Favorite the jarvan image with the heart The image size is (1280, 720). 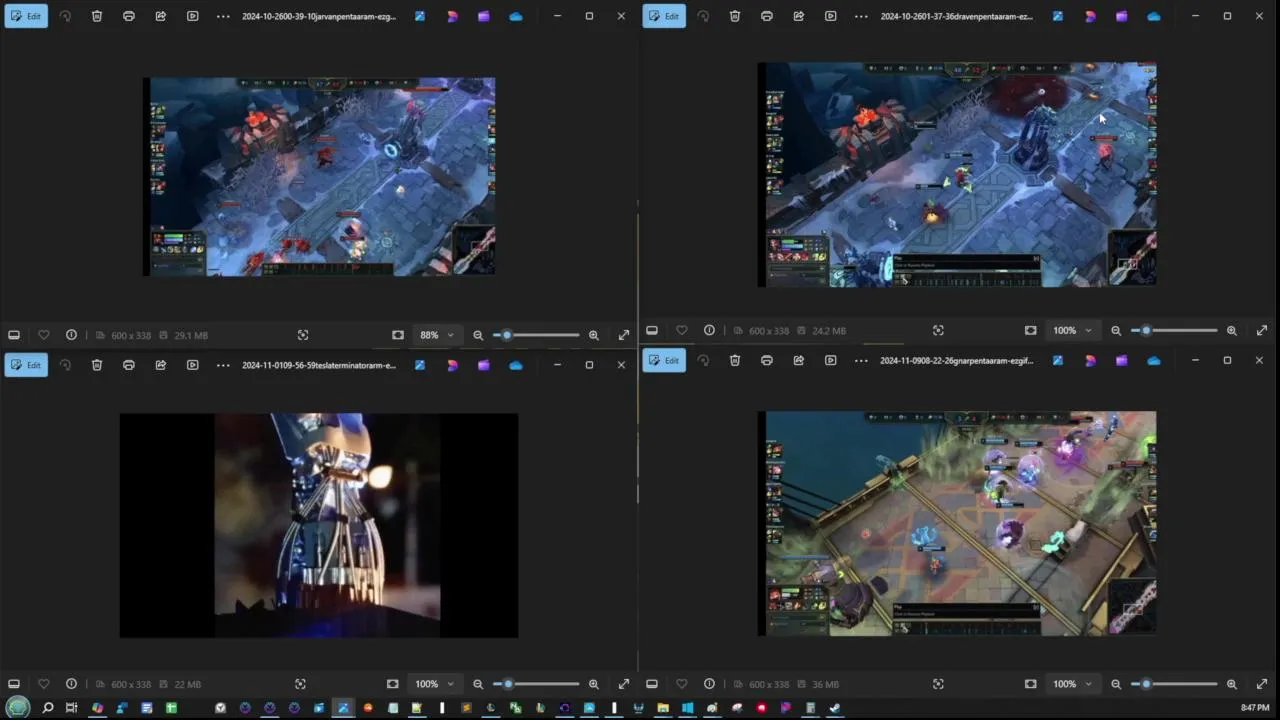(44, 335)
